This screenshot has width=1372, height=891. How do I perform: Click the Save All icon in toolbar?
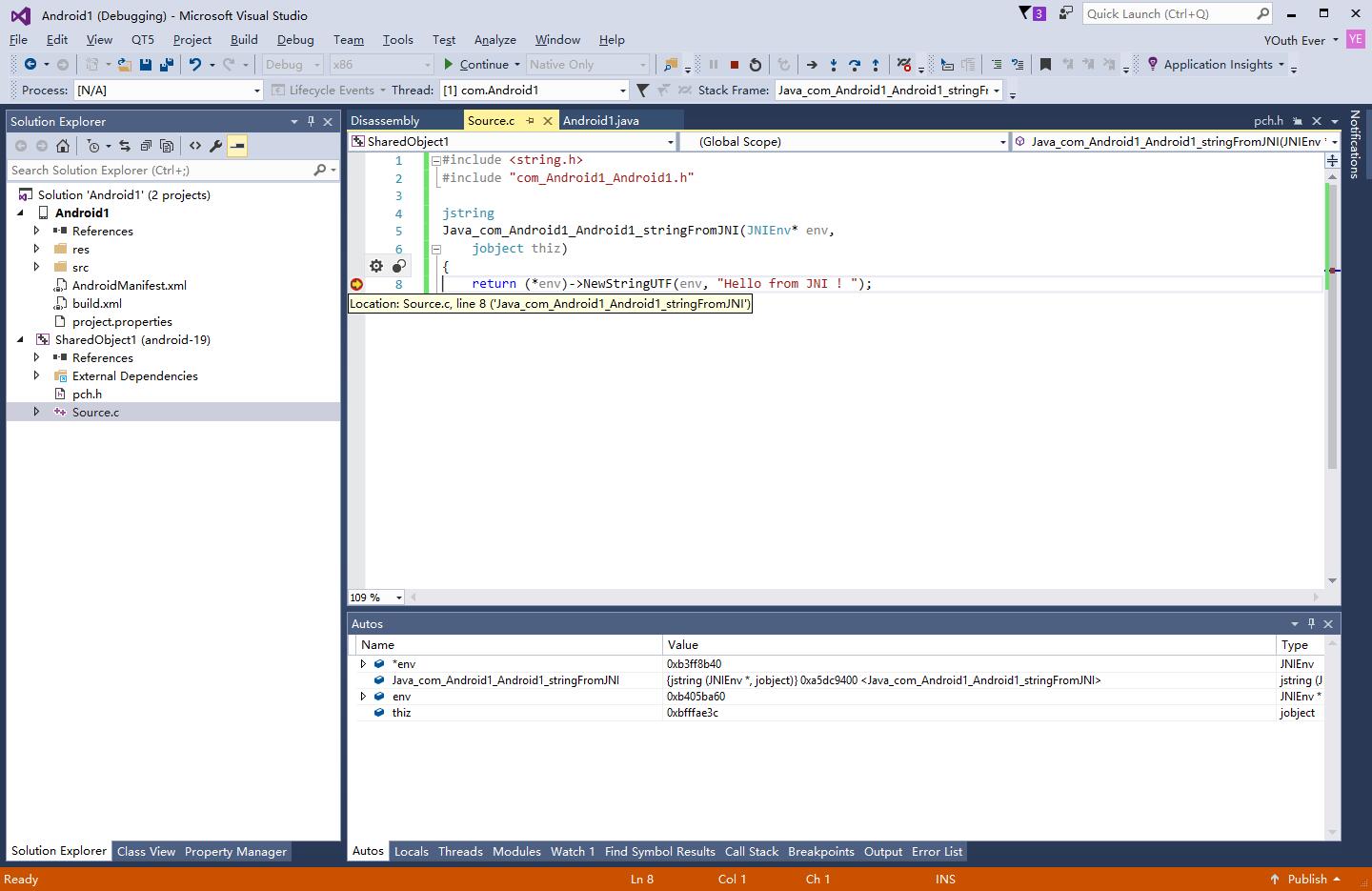[x=167, y=65]
